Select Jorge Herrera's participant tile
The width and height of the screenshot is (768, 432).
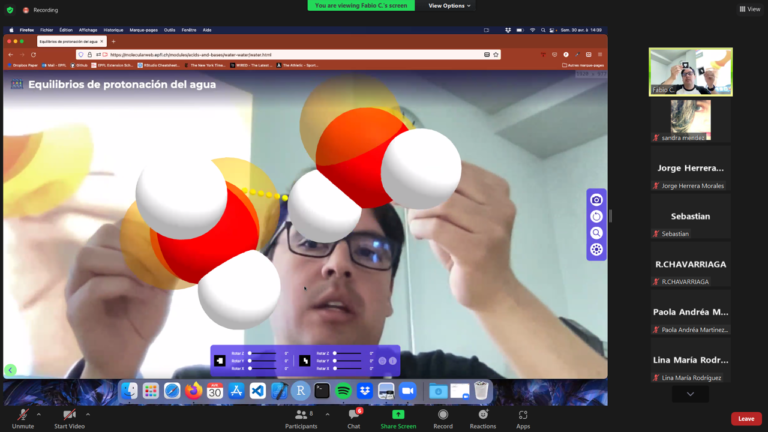tap(690, 168)
